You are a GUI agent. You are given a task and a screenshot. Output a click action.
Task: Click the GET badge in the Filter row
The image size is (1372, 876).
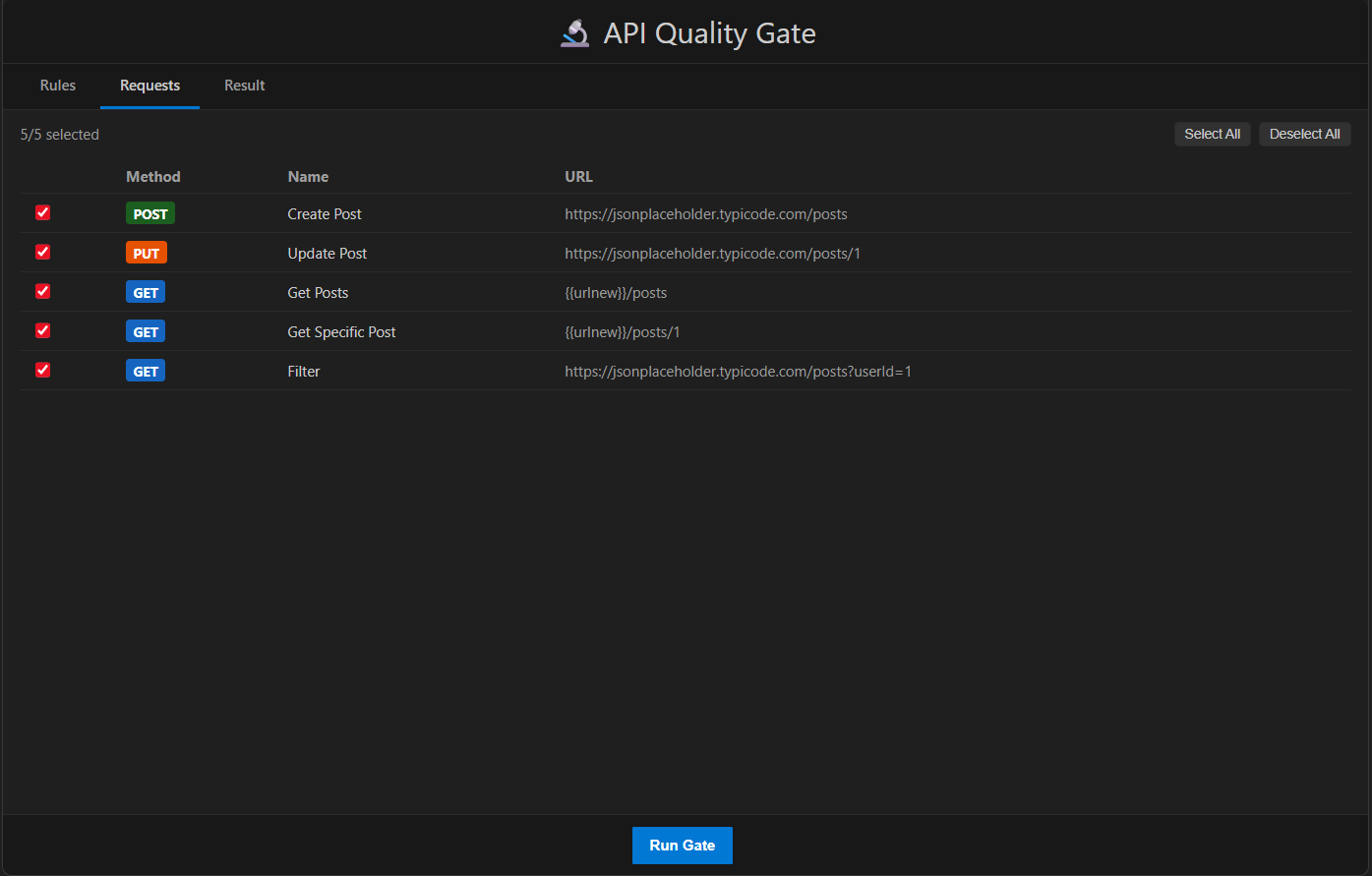tap(146, 371)
